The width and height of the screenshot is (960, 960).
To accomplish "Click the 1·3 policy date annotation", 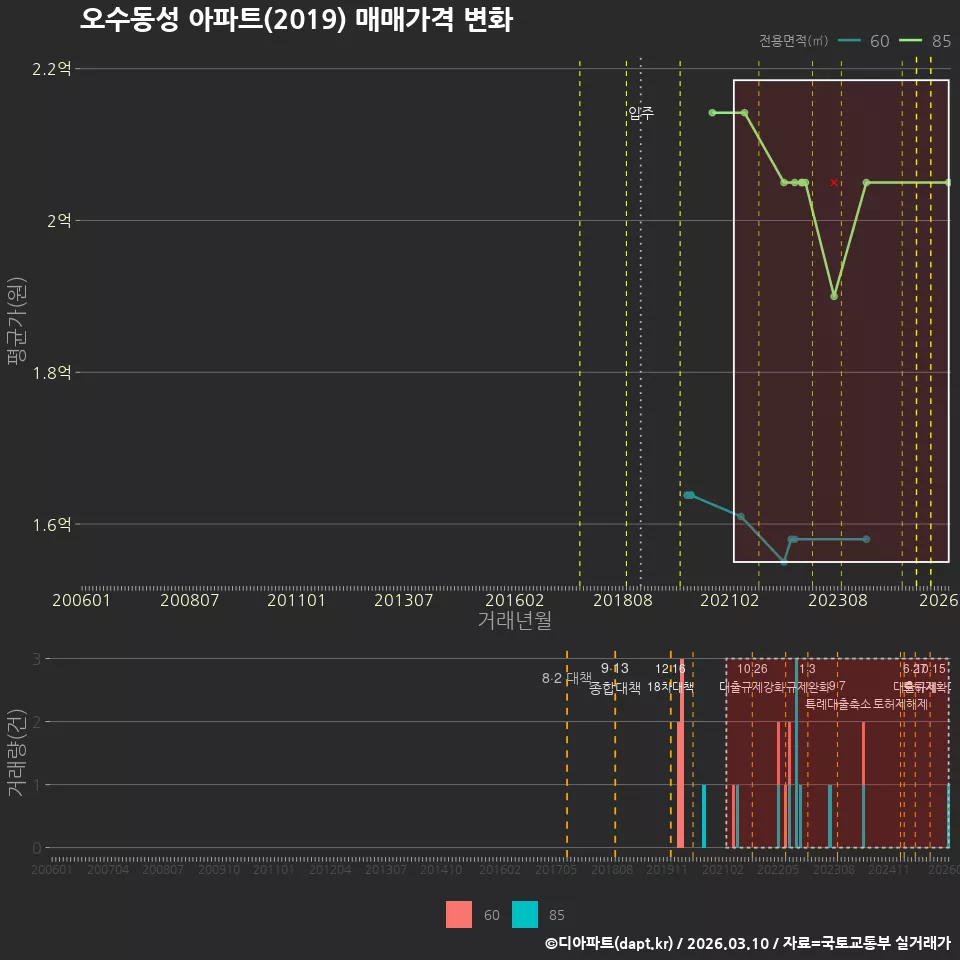I will 808,669.
